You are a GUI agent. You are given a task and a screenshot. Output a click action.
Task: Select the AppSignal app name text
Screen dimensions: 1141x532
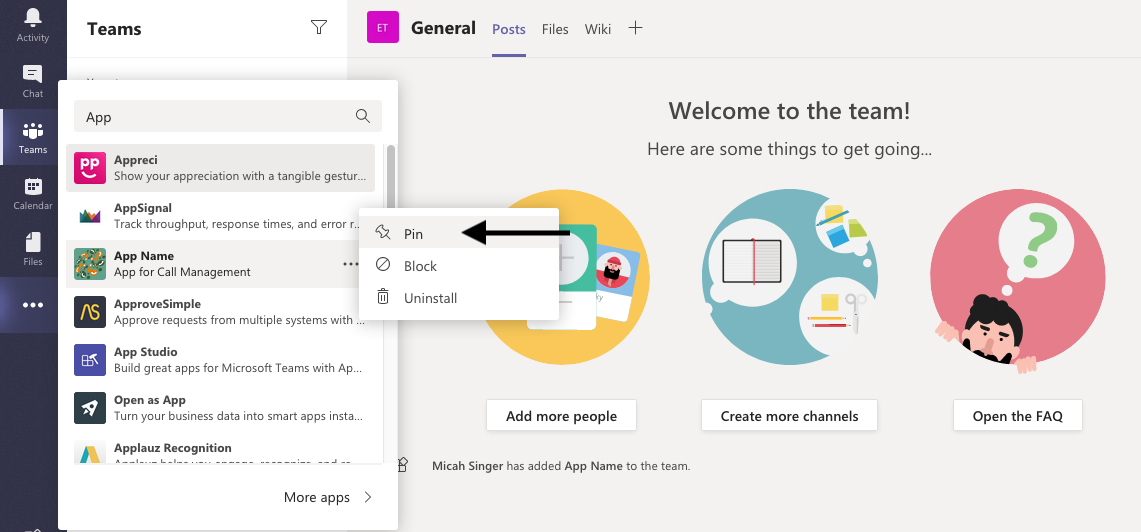click(143, 207)
